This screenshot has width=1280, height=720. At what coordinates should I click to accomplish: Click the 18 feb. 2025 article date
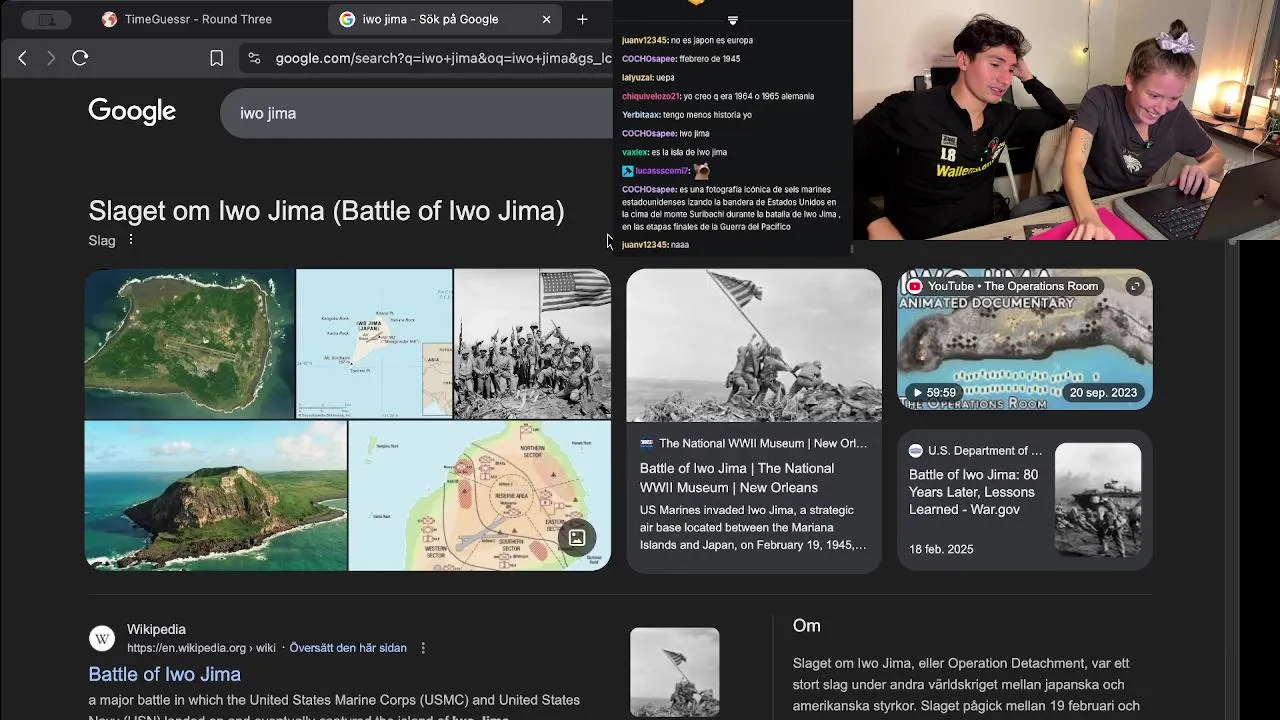pos(941,549)
